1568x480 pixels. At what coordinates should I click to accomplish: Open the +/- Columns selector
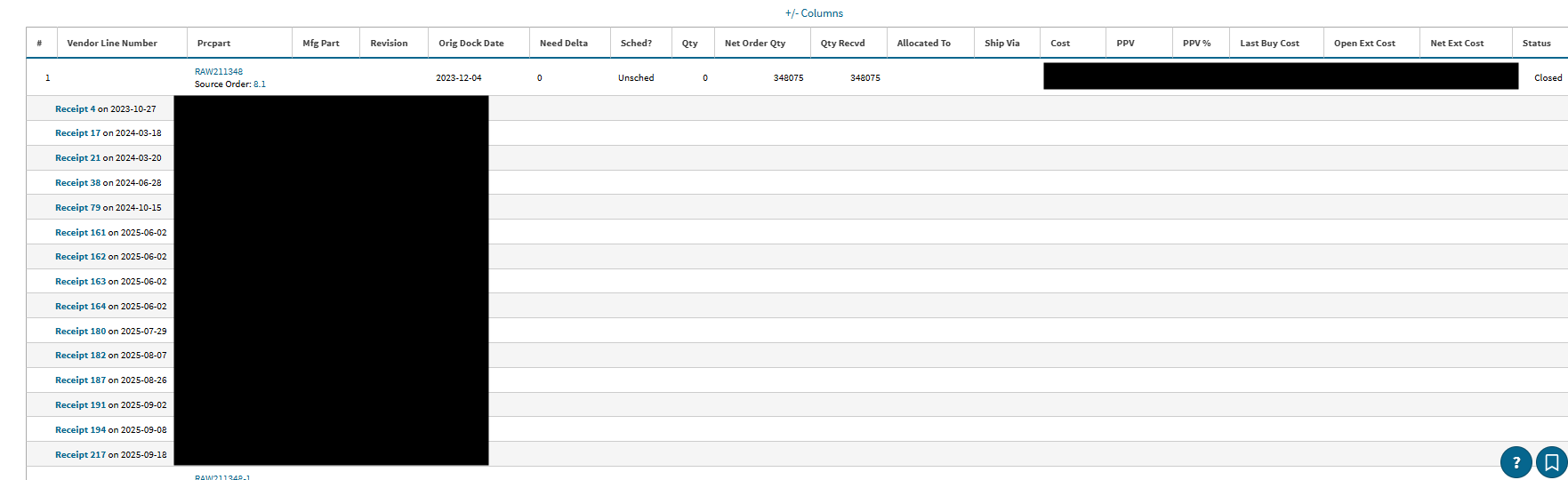pos(814,13)
